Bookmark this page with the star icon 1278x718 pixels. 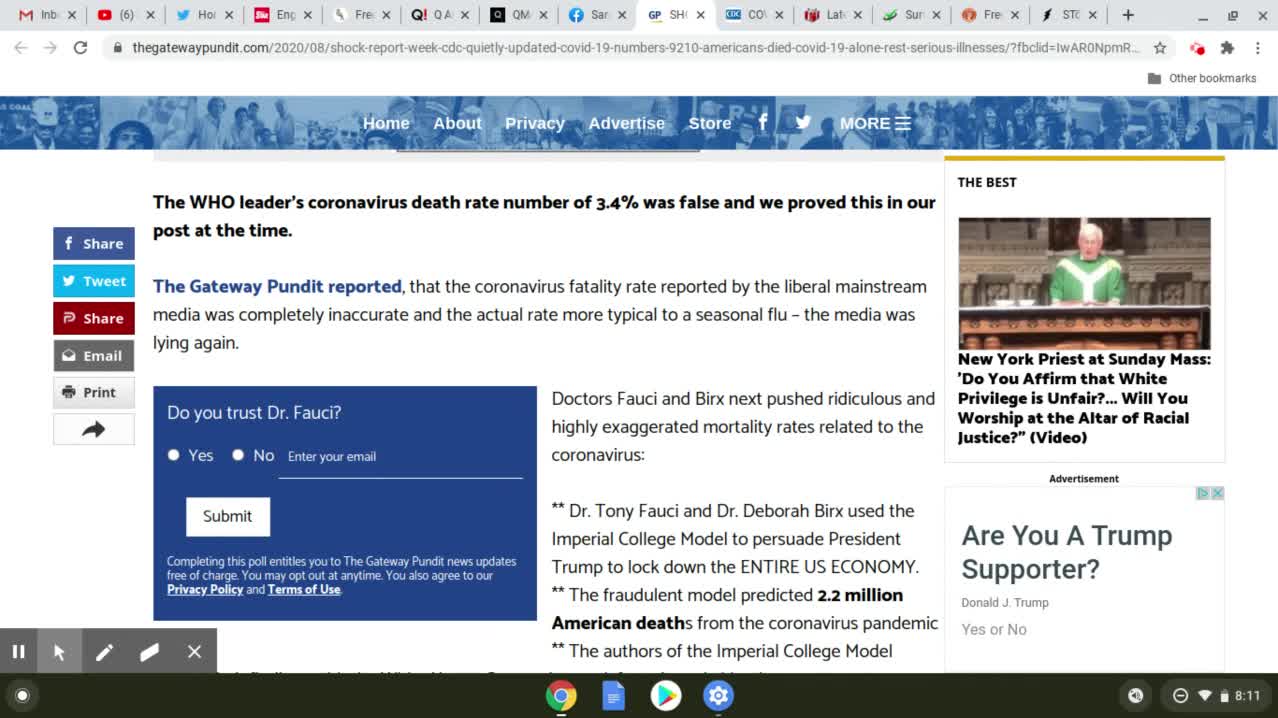click(x=1160, y=47)
